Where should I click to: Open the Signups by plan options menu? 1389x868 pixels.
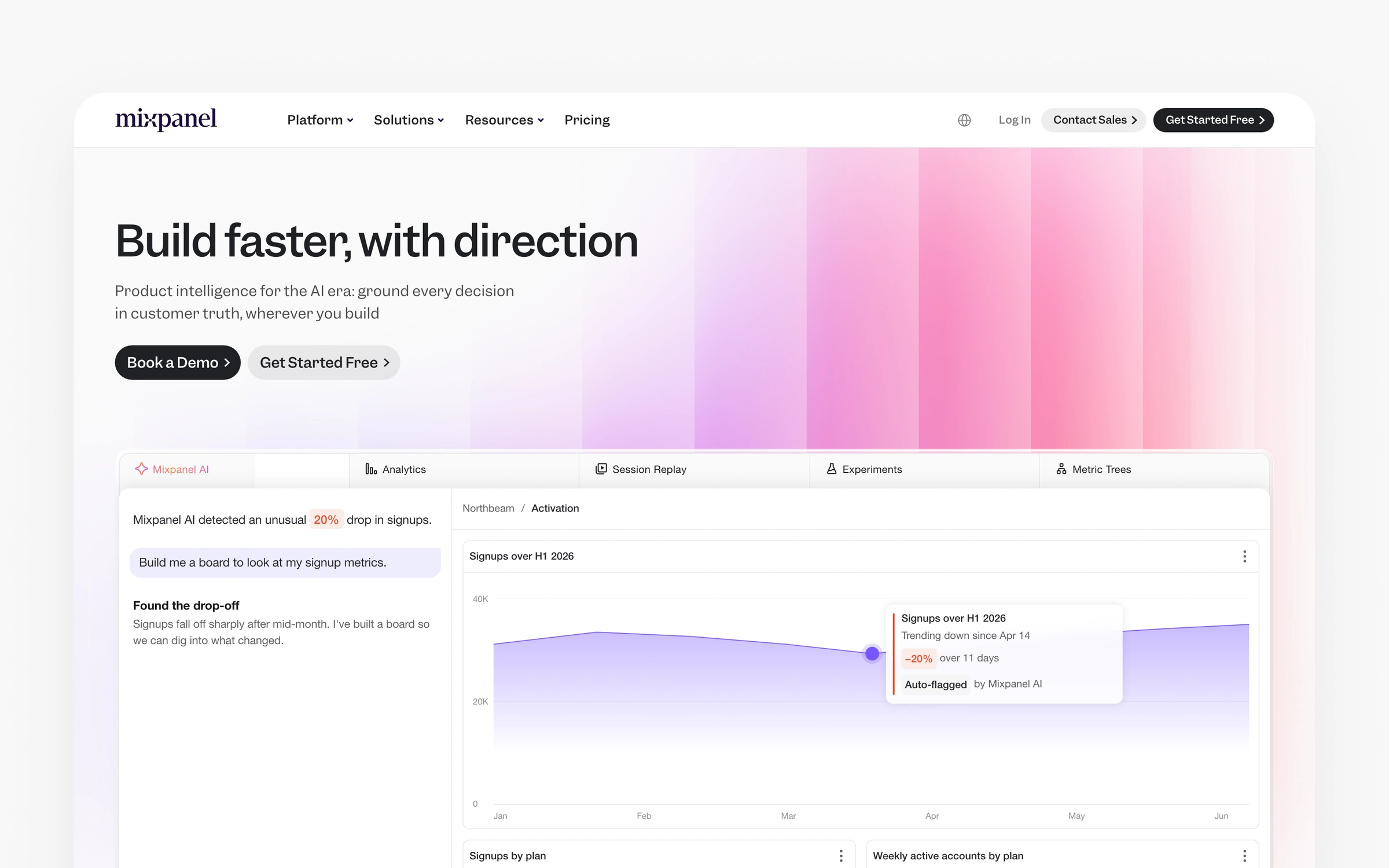coord(841,856)
